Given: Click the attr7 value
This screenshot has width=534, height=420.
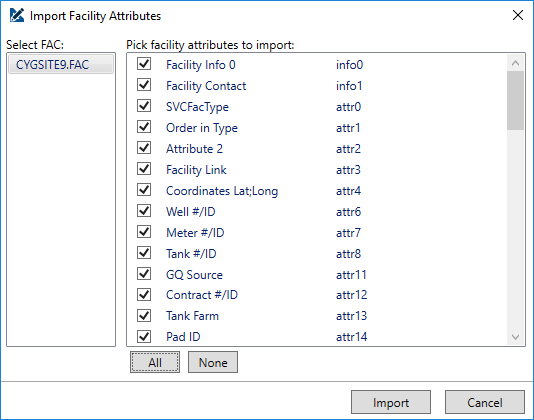Looking at the screenshot, I should click(x=348, y=233).
